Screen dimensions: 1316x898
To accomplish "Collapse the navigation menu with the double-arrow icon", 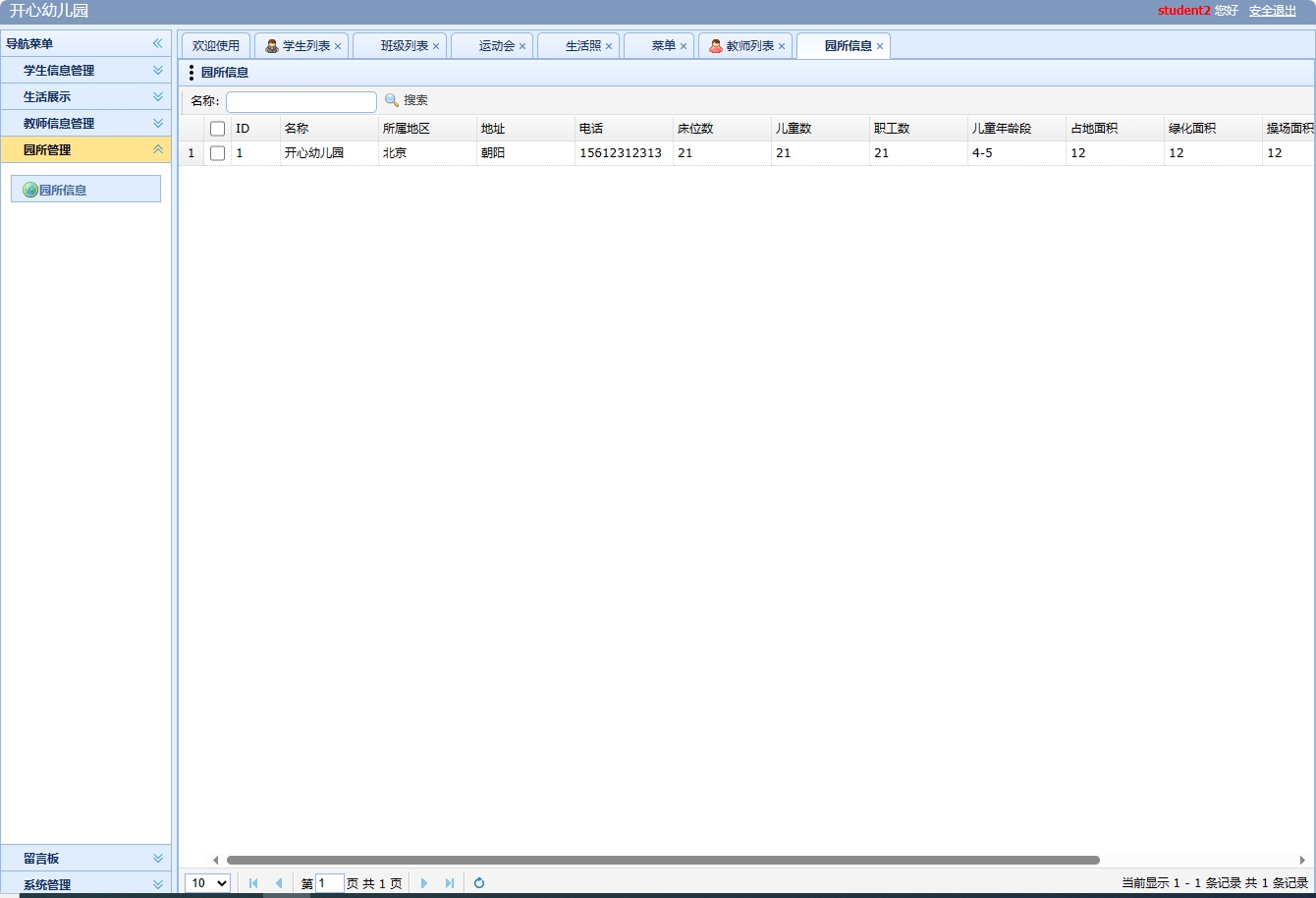I will (x=156, y=43).
